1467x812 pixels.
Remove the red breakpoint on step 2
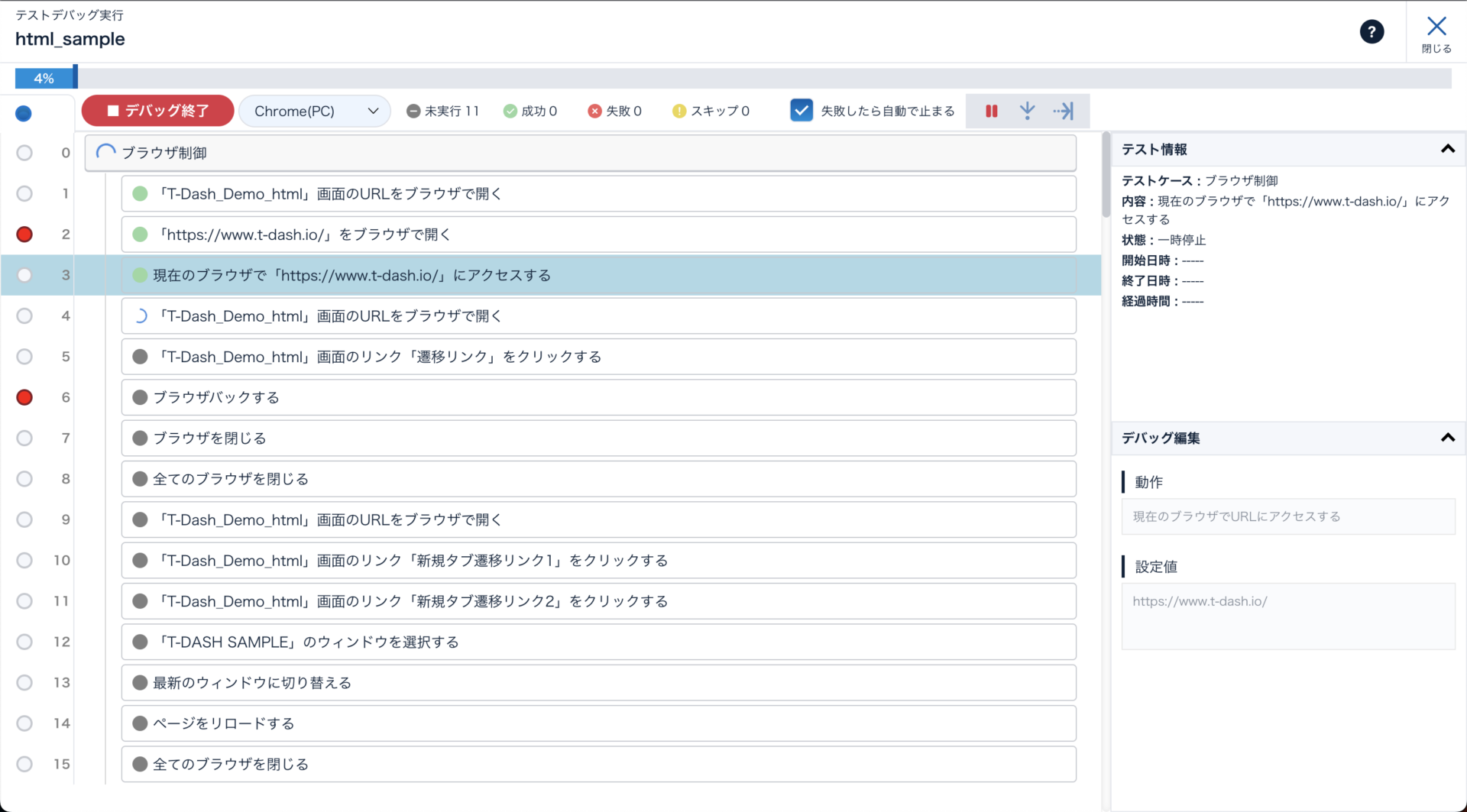[24, 235]
